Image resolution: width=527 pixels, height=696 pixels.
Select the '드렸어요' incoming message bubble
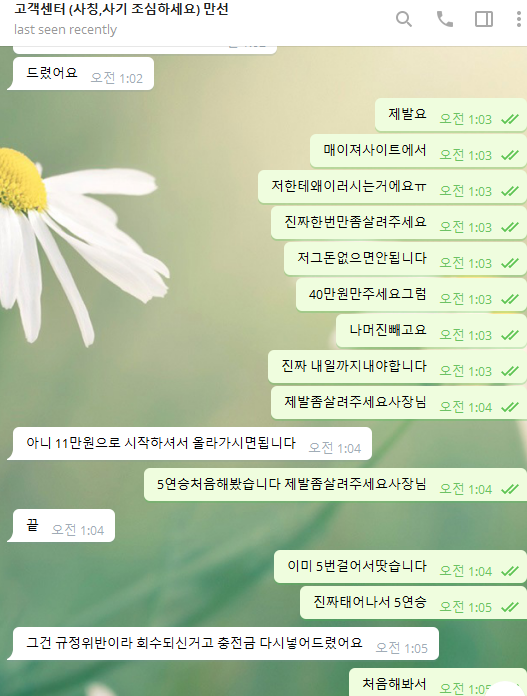pos(83,74)
